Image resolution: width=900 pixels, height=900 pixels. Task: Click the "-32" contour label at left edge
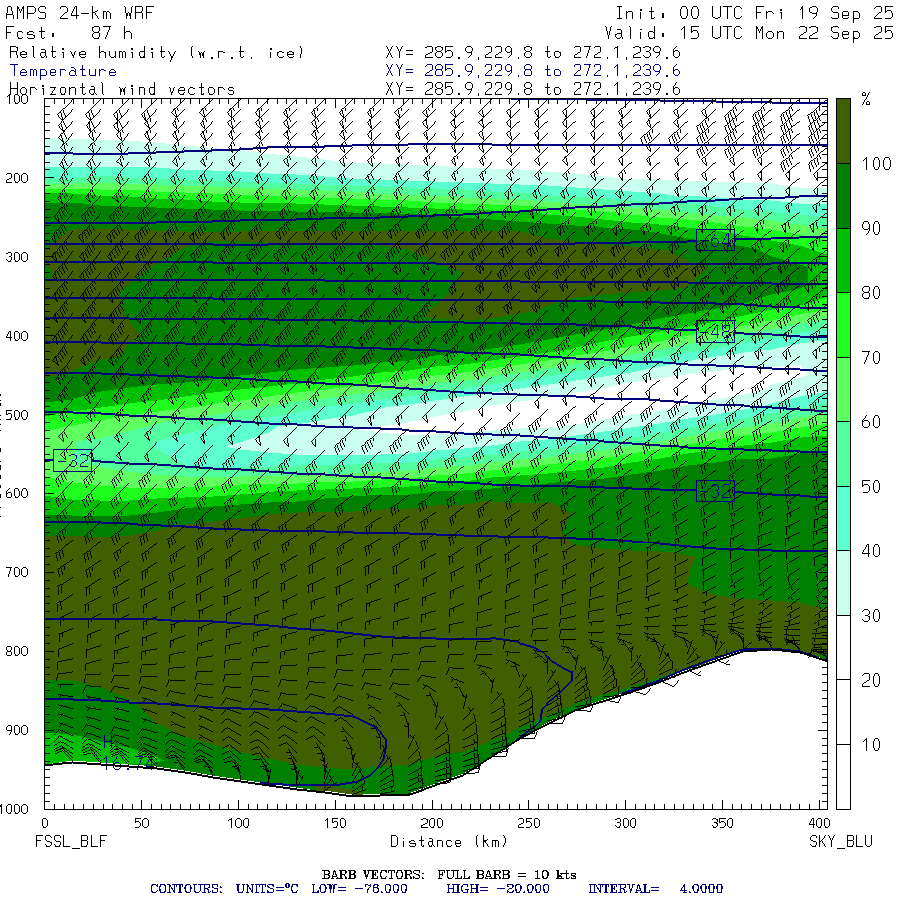tap(72, 460)
